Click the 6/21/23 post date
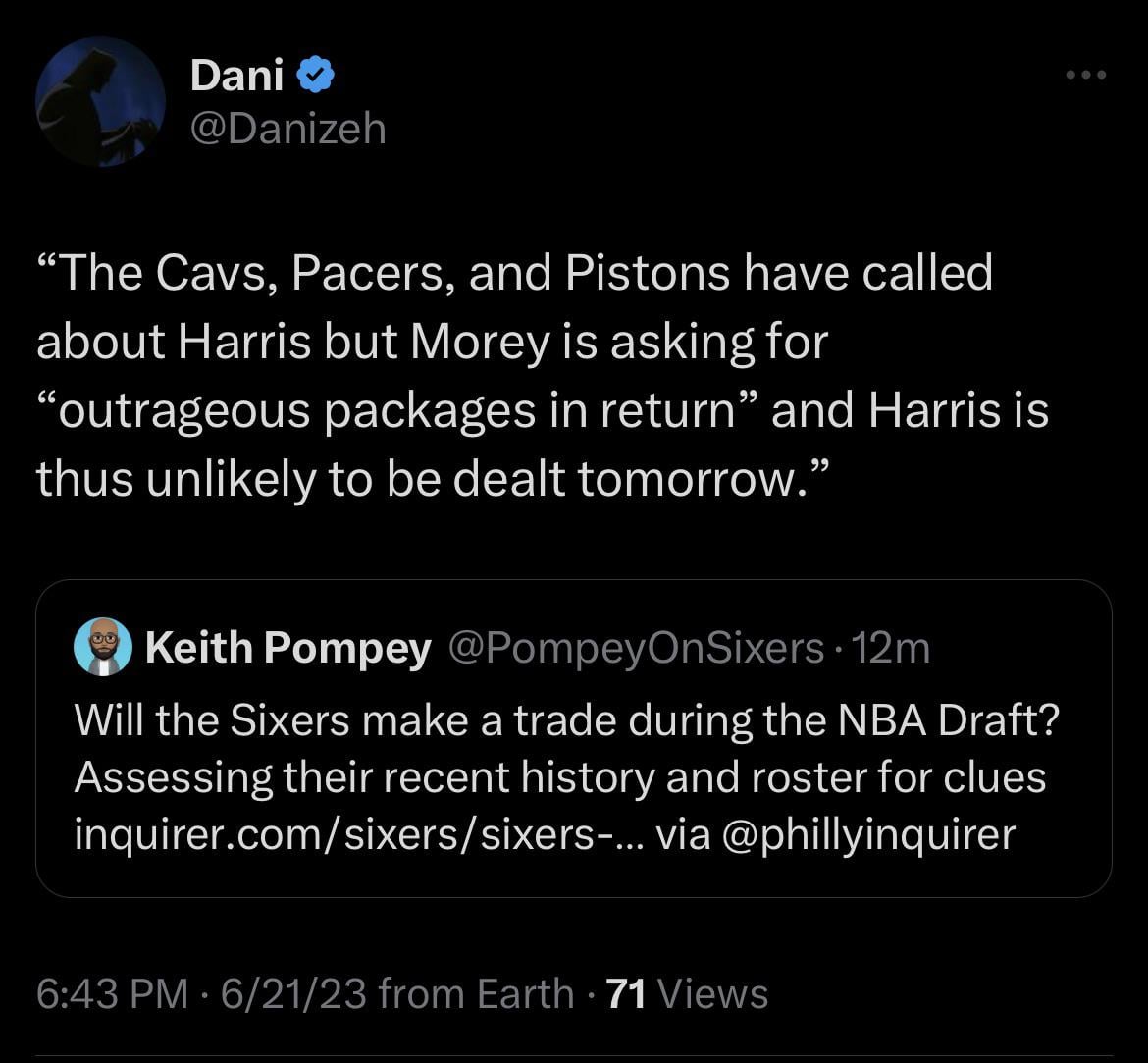1148x1063 pixels. [293, 994]
